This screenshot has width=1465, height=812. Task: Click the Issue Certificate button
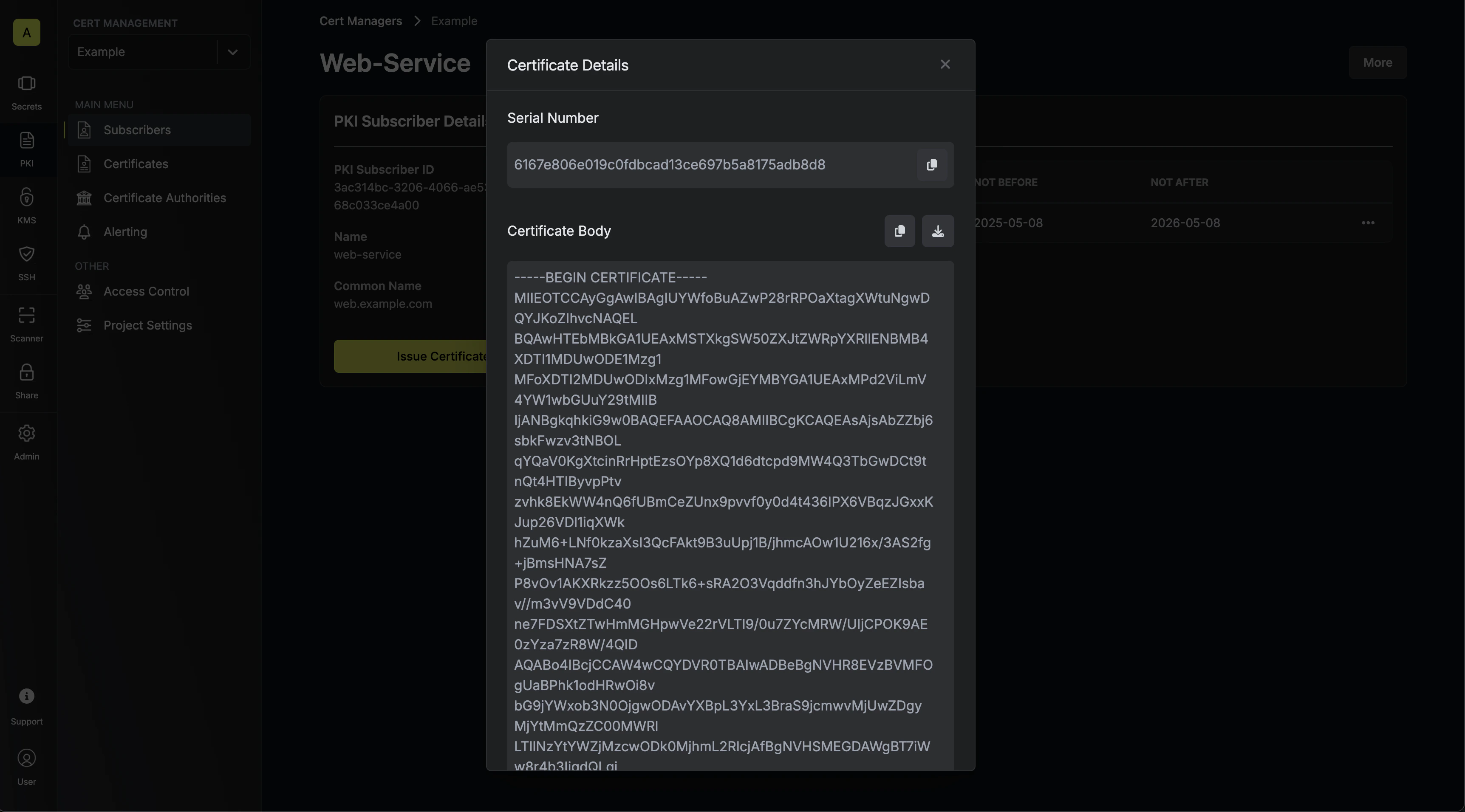coord(410,357)
